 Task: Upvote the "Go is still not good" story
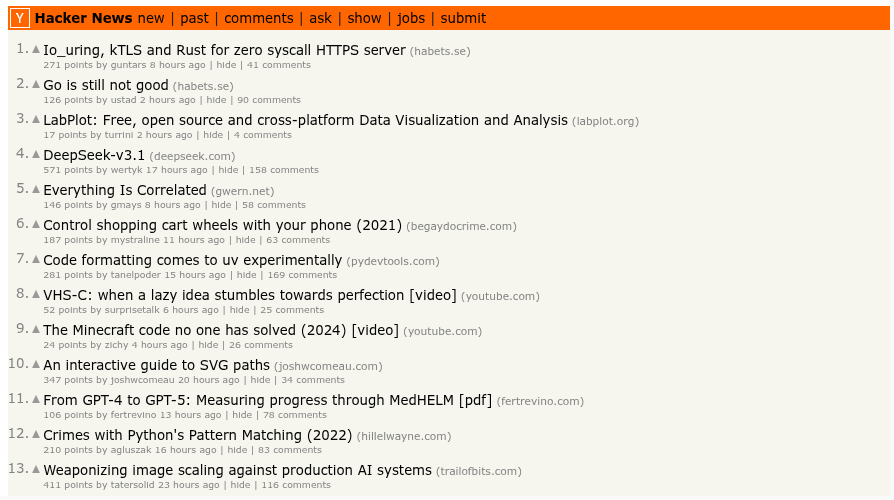(x=36, y=84)
